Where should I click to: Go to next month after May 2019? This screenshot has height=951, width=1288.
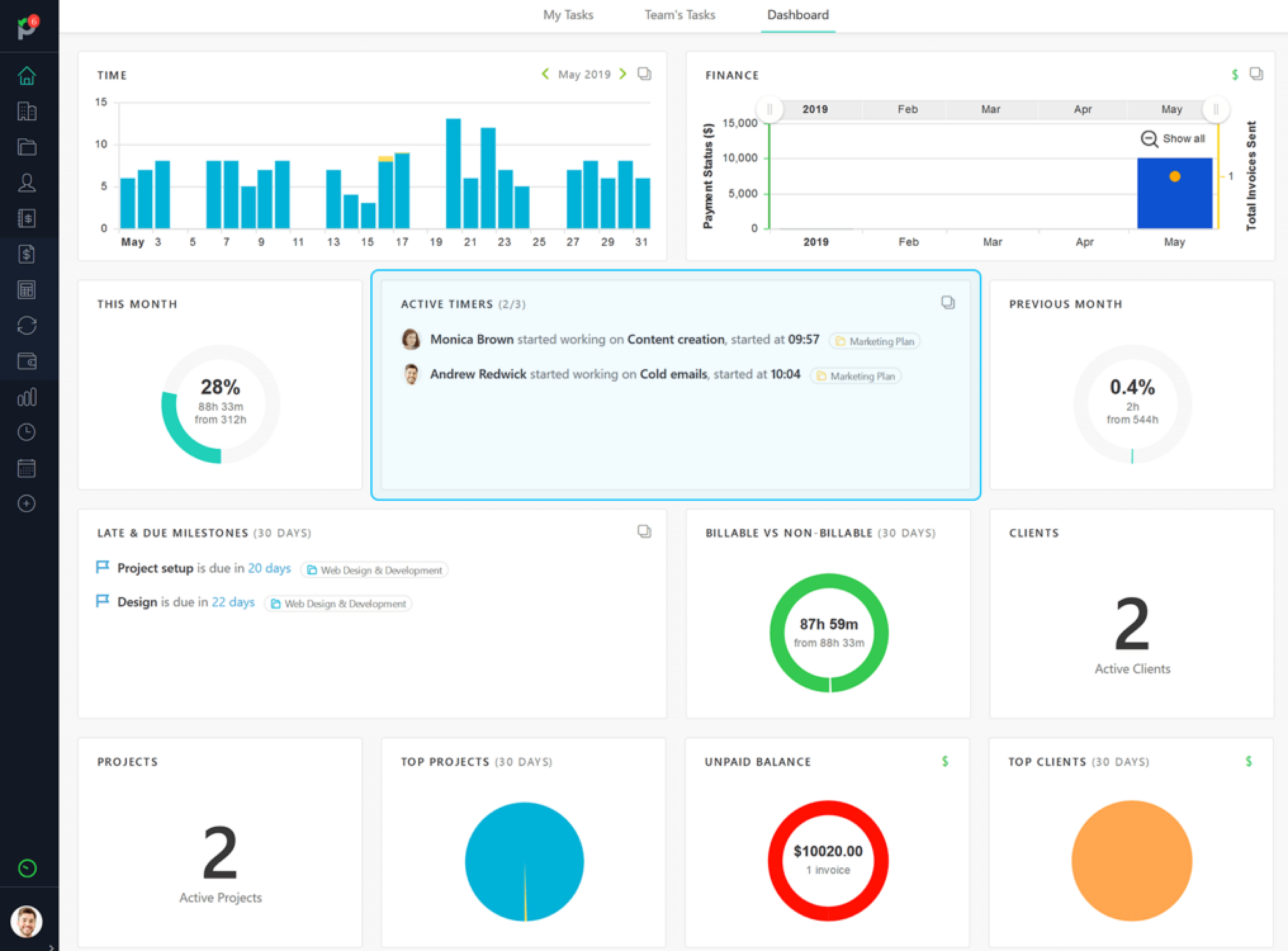(x=623, y=74)
